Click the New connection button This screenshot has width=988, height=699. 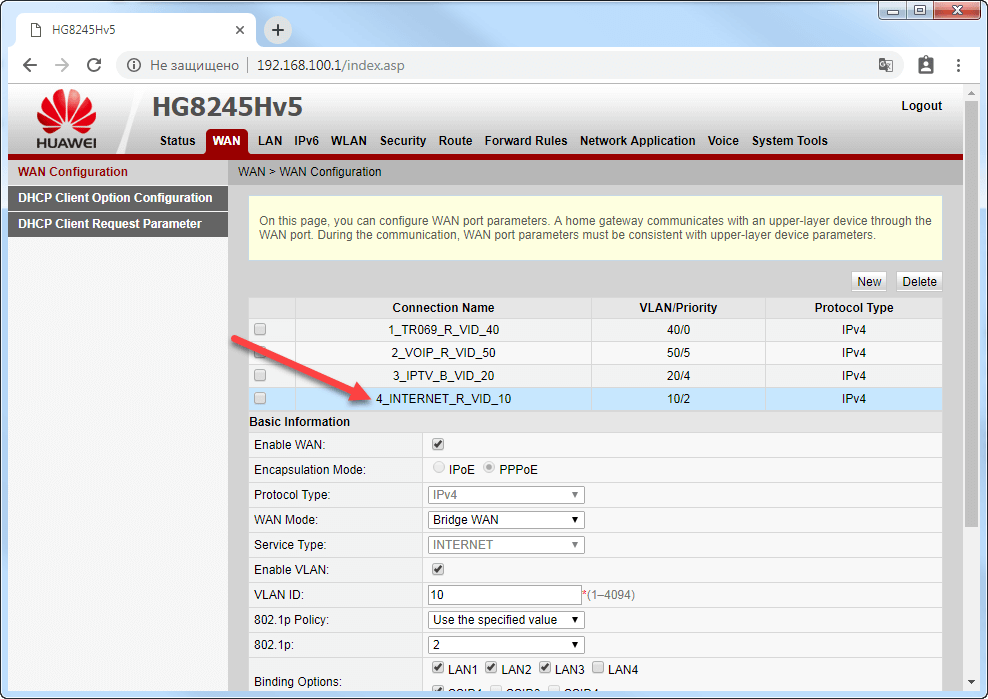pyautogui.click(x=869, y=282)
